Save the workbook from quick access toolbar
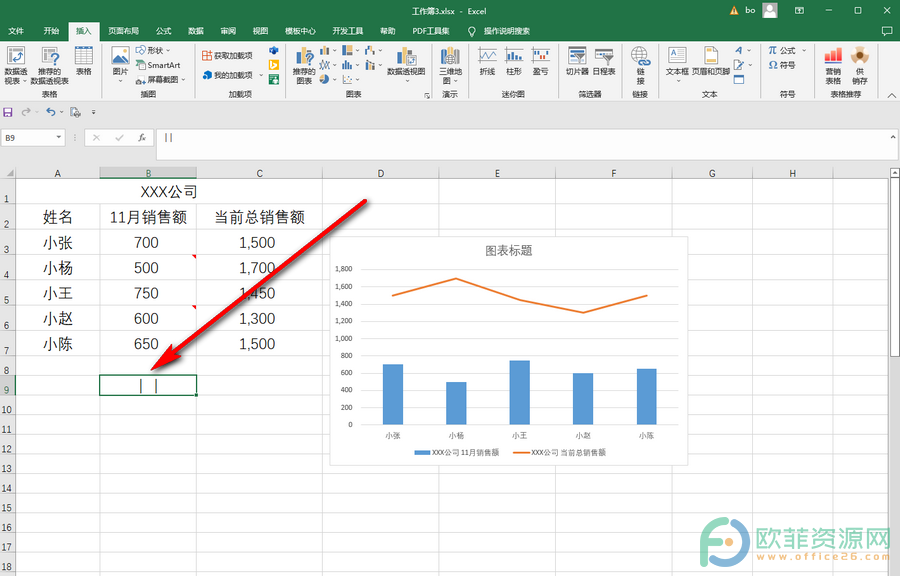Image resolution: width=900 pixels, height=576 pixels. coord(8,112)
